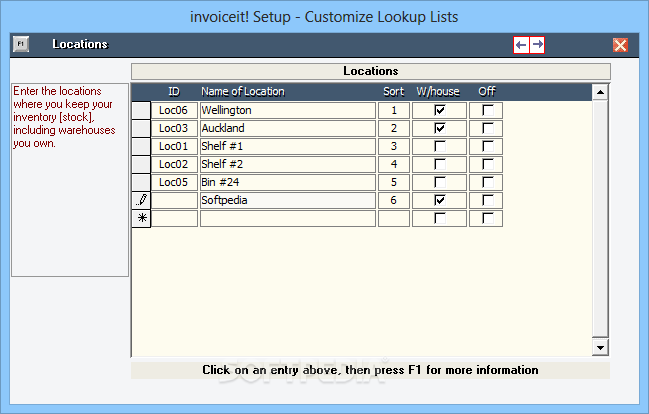Uncheck W/house for Wellington
Viewport: 649px width, 414px height.
440,111
